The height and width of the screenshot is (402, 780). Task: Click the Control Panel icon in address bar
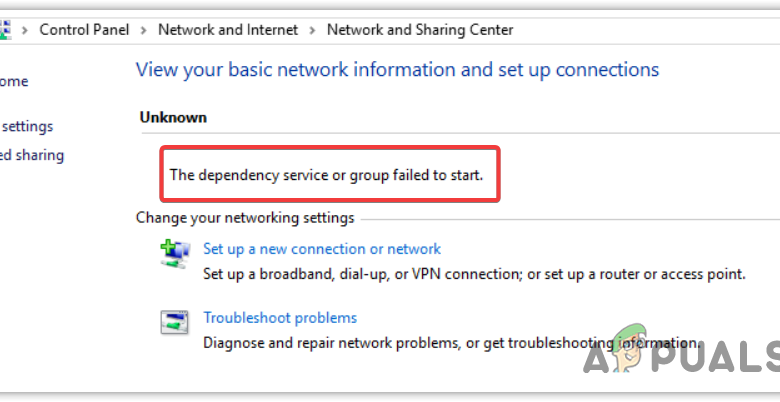coord(5,30)
